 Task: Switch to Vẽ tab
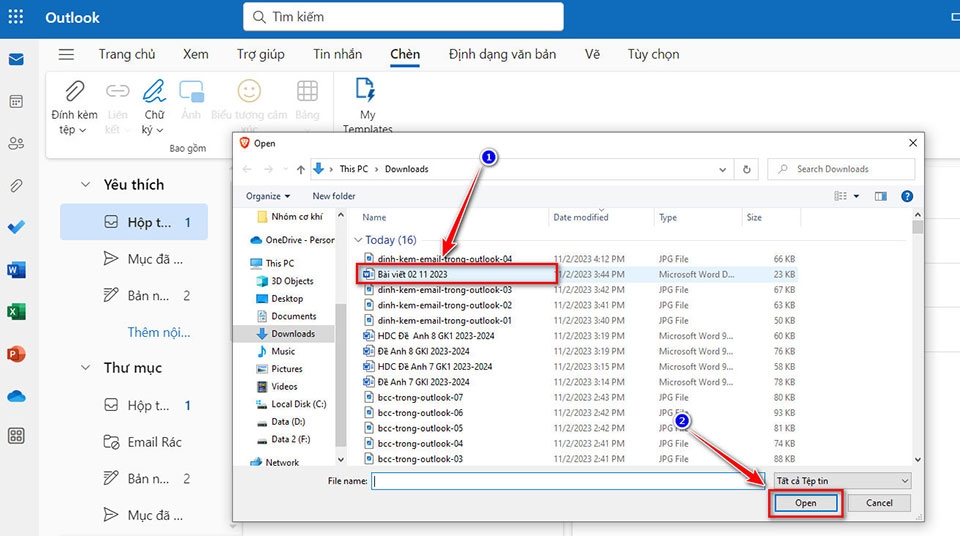[592, 55]
